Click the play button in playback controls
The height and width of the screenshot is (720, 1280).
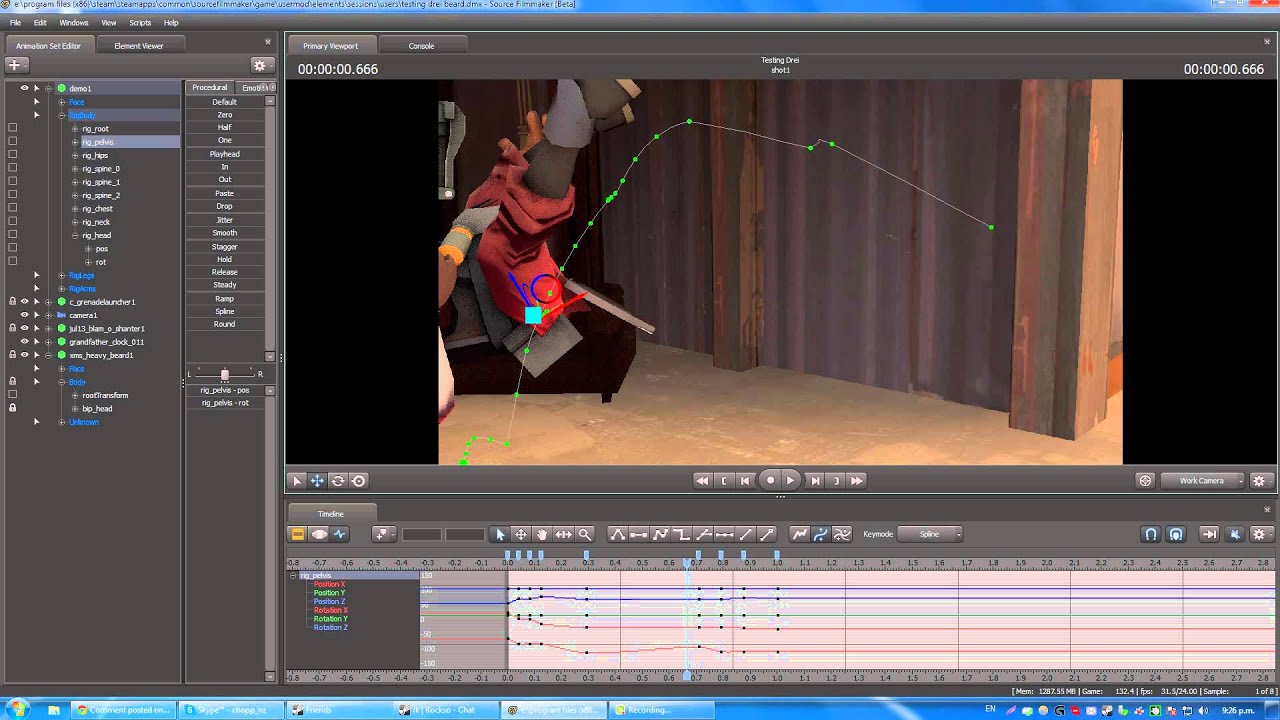pos(790,481)
